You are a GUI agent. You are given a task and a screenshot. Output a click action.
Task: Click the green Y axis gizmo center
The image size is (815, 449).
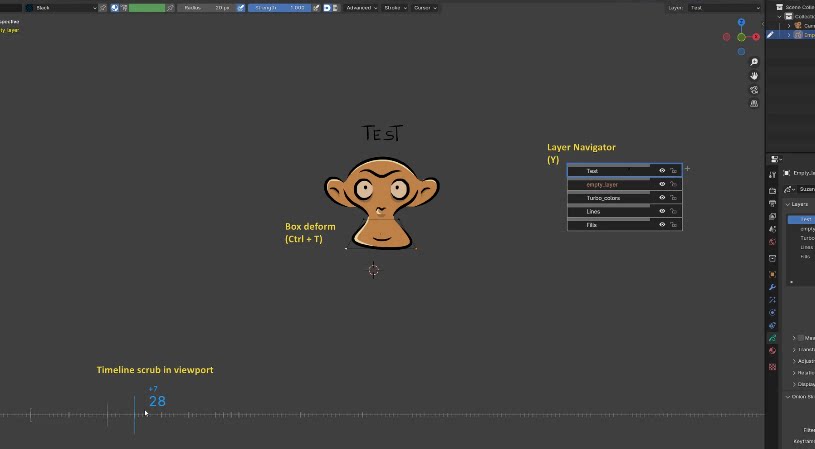[x=741, y=37]
